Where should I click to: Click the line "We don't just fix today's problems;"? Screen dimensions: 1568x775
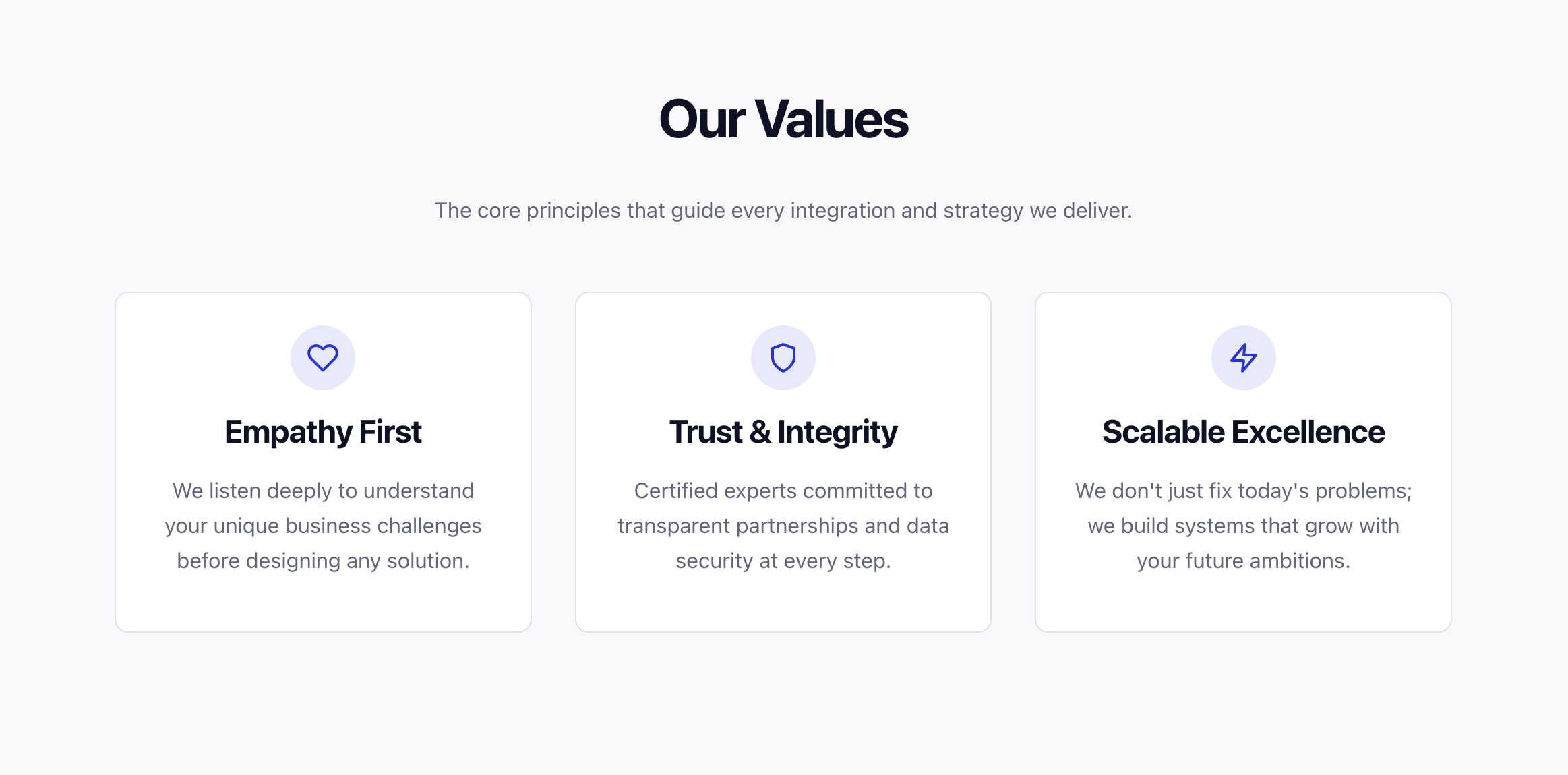1243,491
